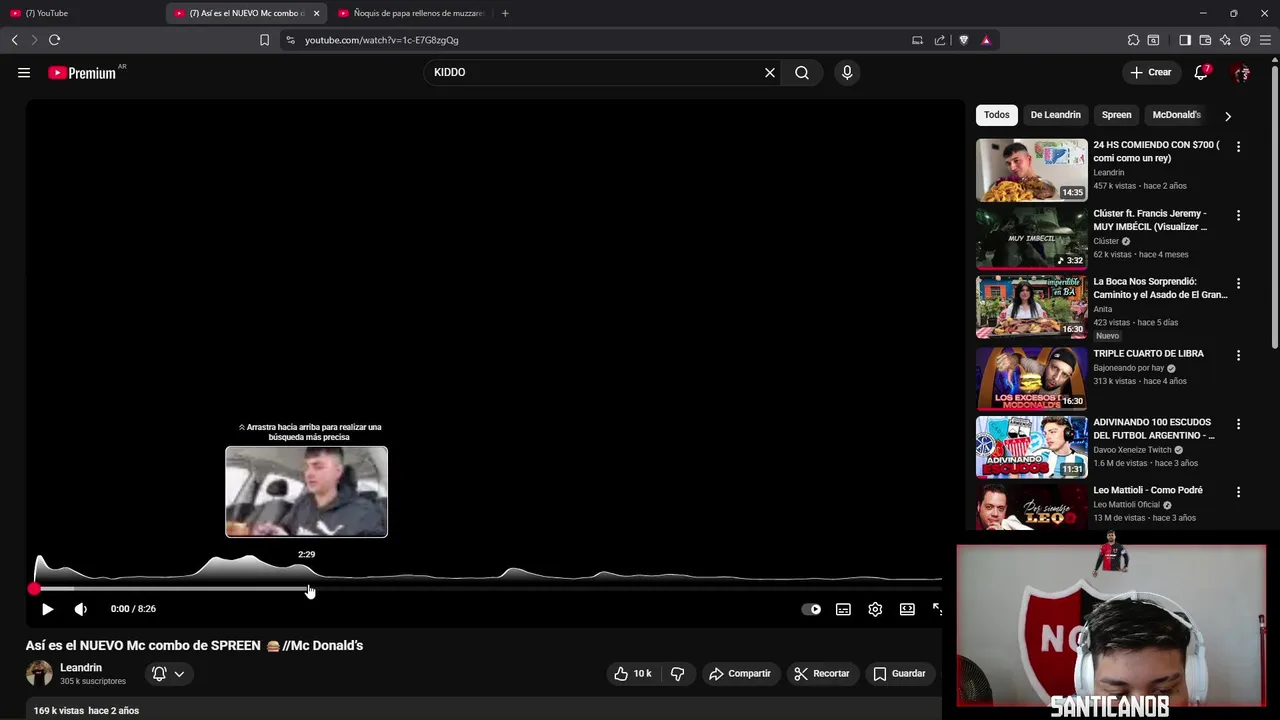
Task: Open options for La Boca Nos Sorprendió
Action: [1238, 284]
